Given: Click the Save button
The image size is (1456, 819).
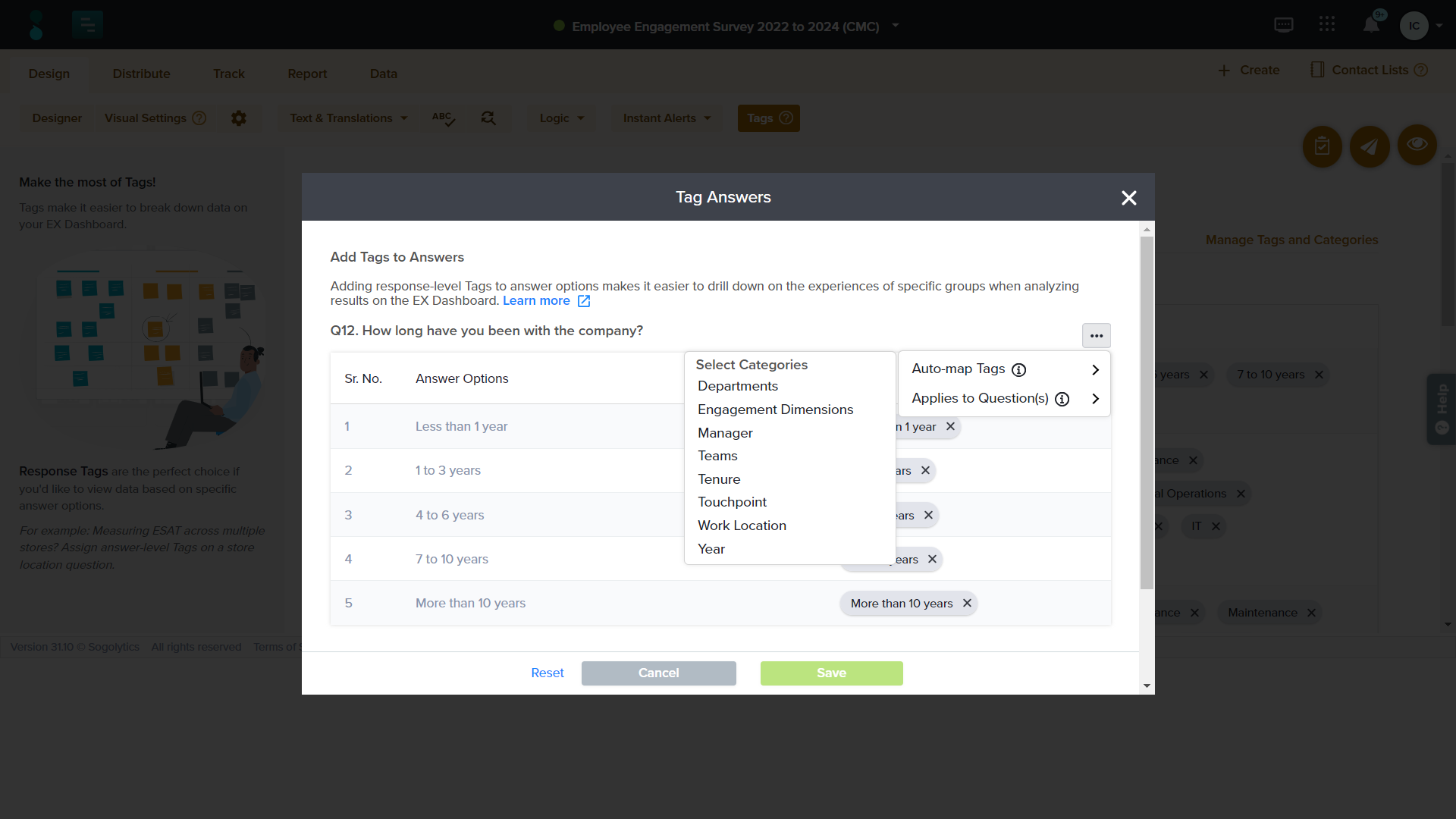Looking at the screenshot, I should tap(831, 673).
